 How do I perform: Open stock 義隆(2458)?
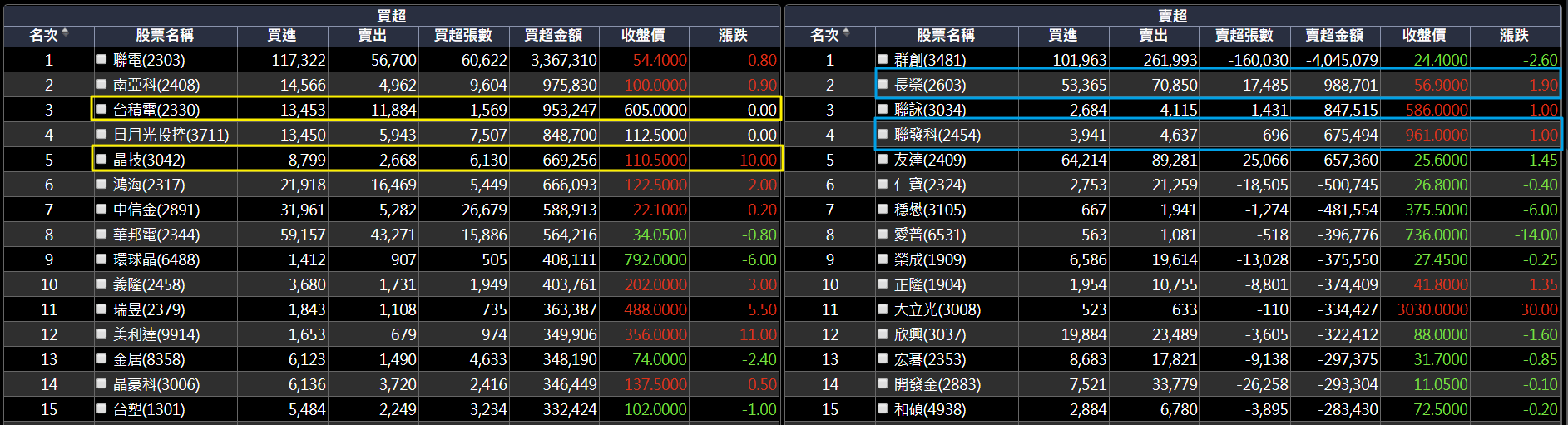(150, 284)
